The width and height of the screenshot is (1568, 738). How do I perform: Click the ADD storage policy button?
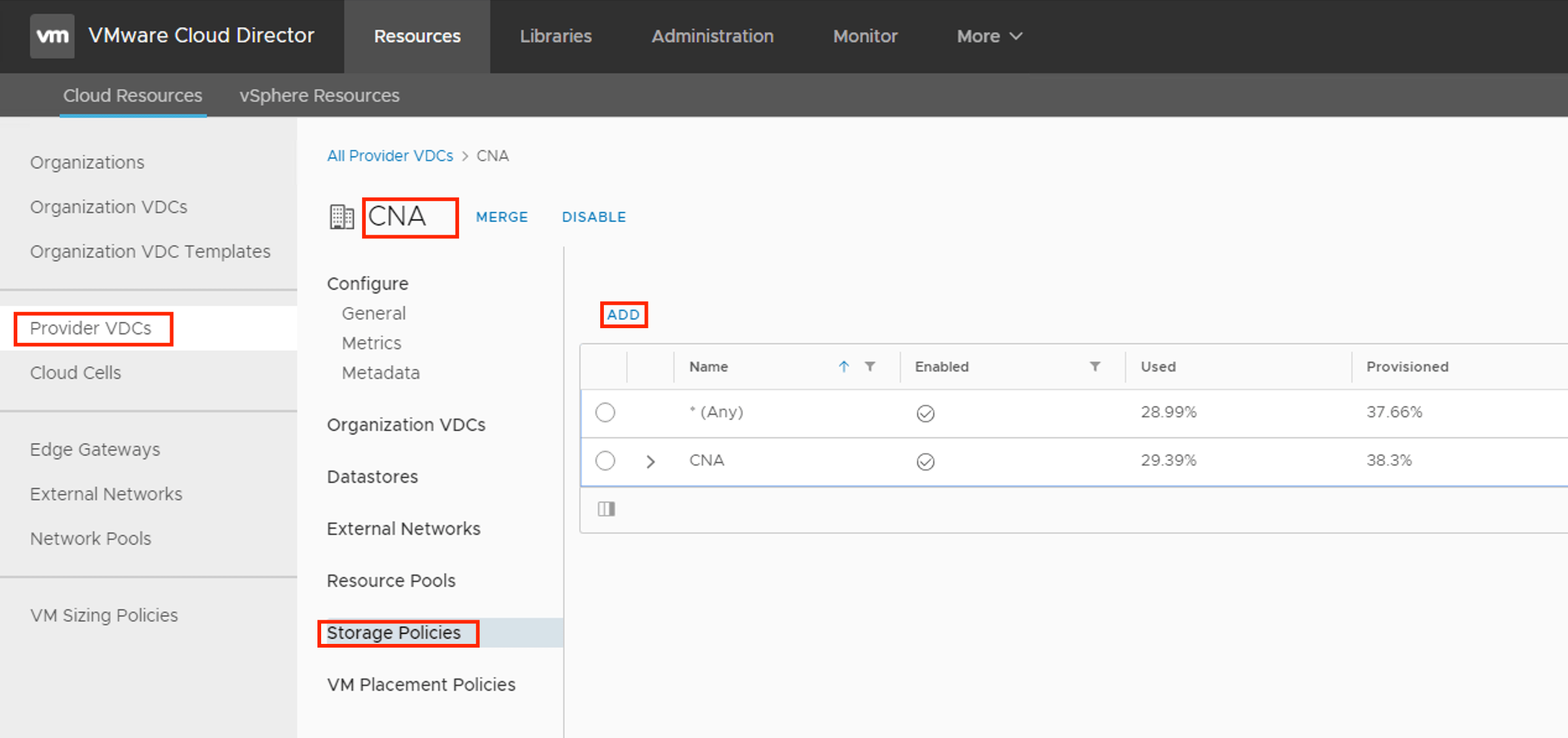(623, 315)
